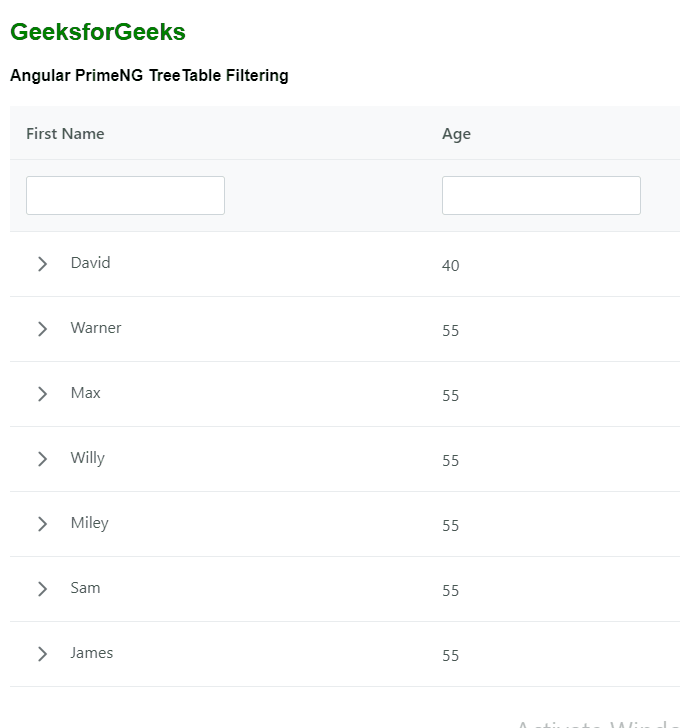
Task: Select the Miley name cell
Action: (89, 523)
